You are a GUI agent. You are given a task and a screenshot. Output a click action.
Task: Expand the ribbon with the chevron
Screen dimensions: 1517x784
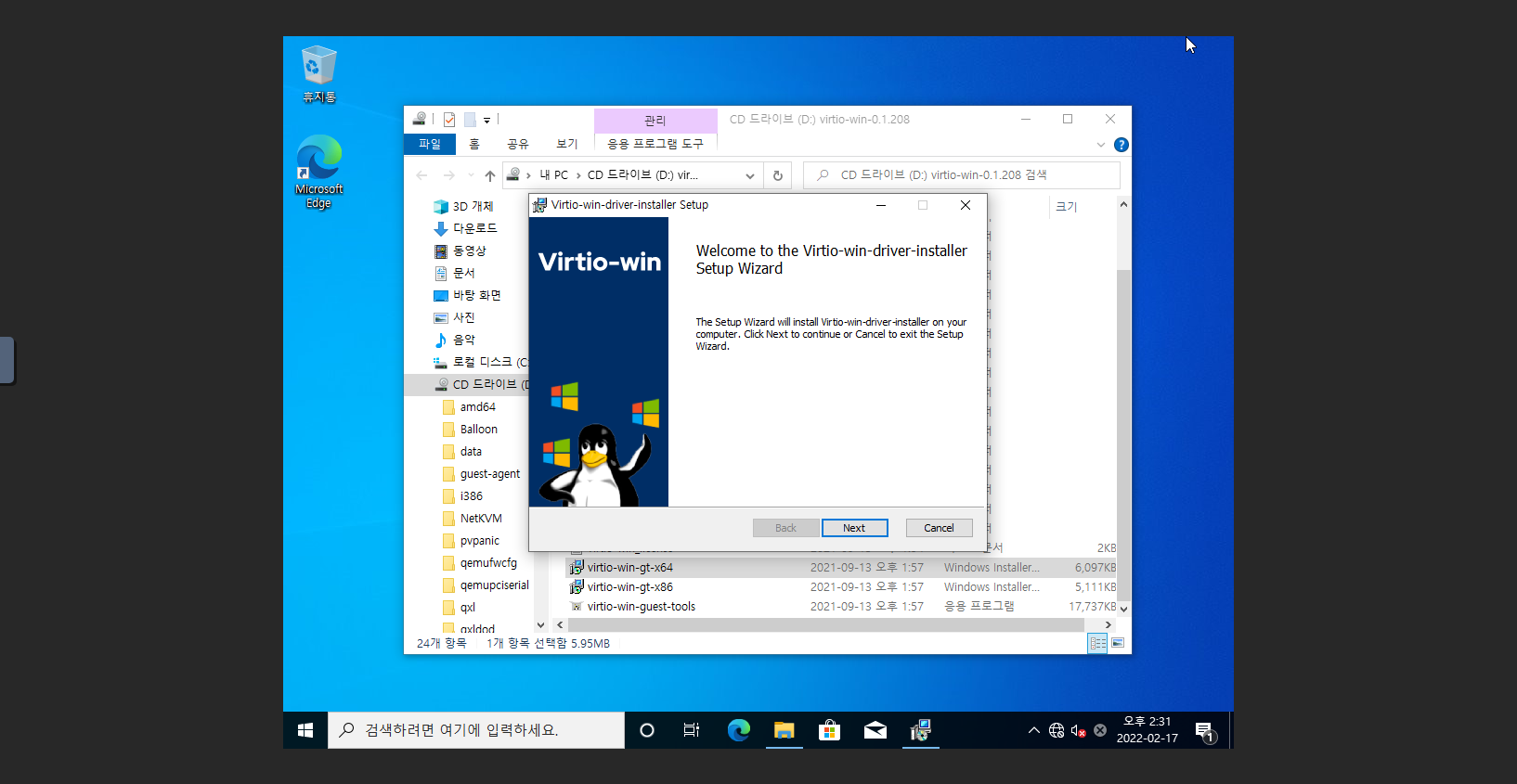[x=1101, y=145]
